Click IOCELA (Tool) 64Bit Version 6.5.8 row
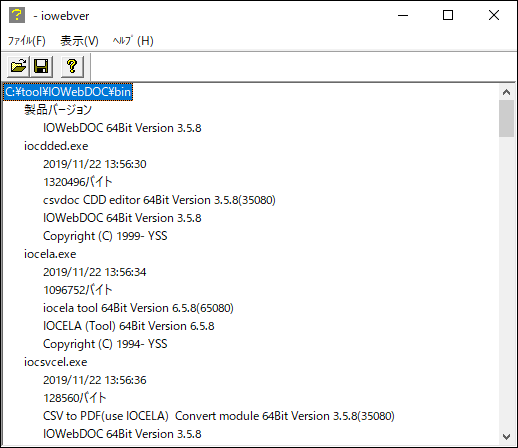Viewport: 518px width, 448px height. tap(129, 326)
